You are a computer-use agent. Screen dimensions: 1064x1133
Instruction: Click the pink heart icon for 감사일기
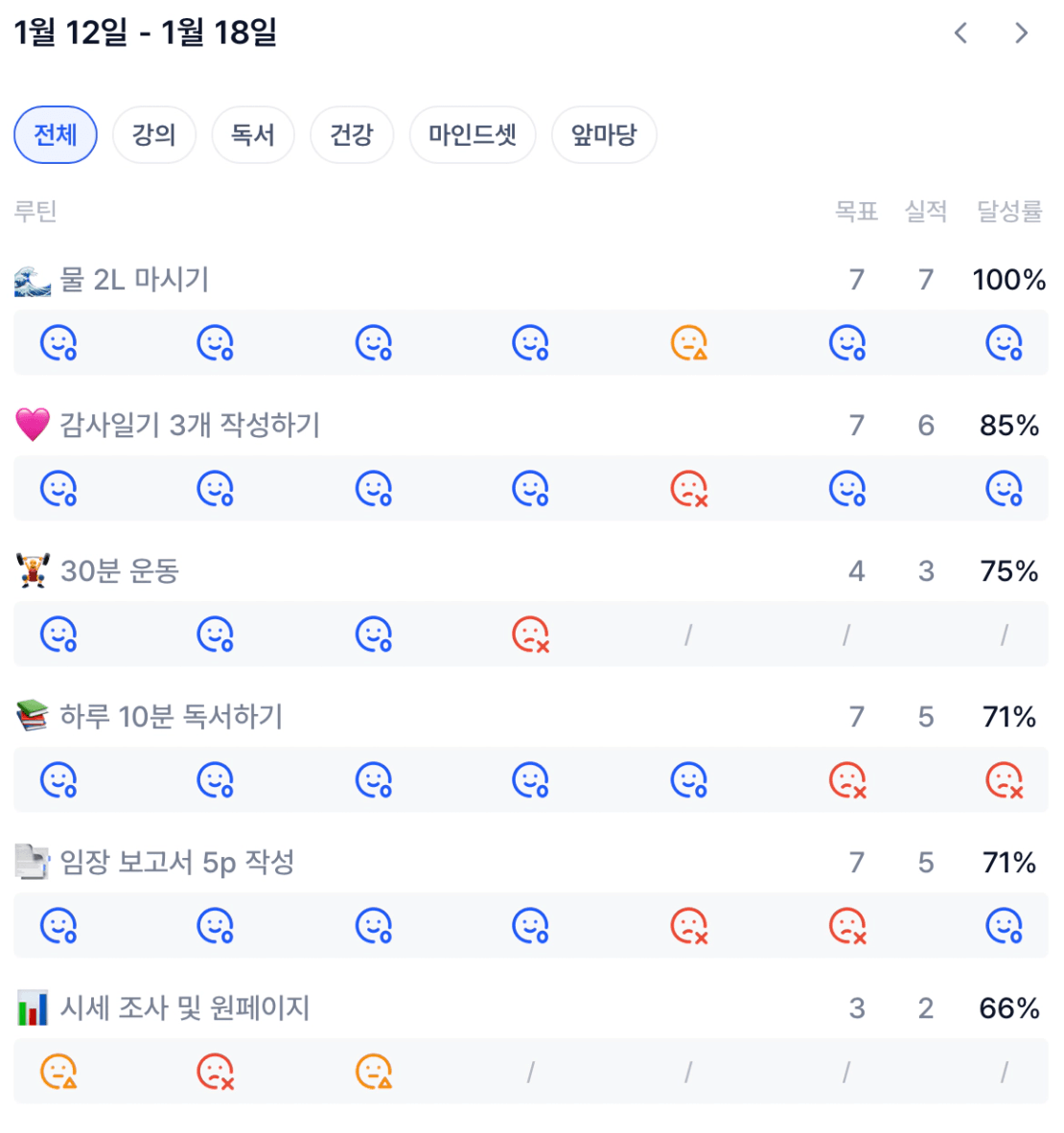33,425
